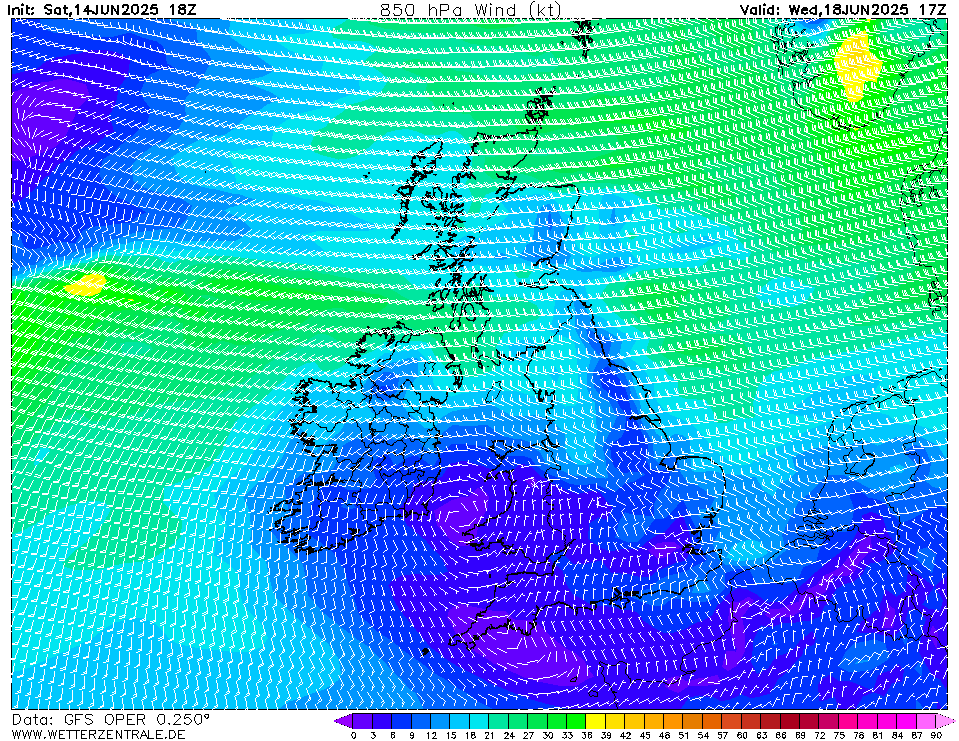Click the '75' label on the wind scale

(x=840, y=735)
